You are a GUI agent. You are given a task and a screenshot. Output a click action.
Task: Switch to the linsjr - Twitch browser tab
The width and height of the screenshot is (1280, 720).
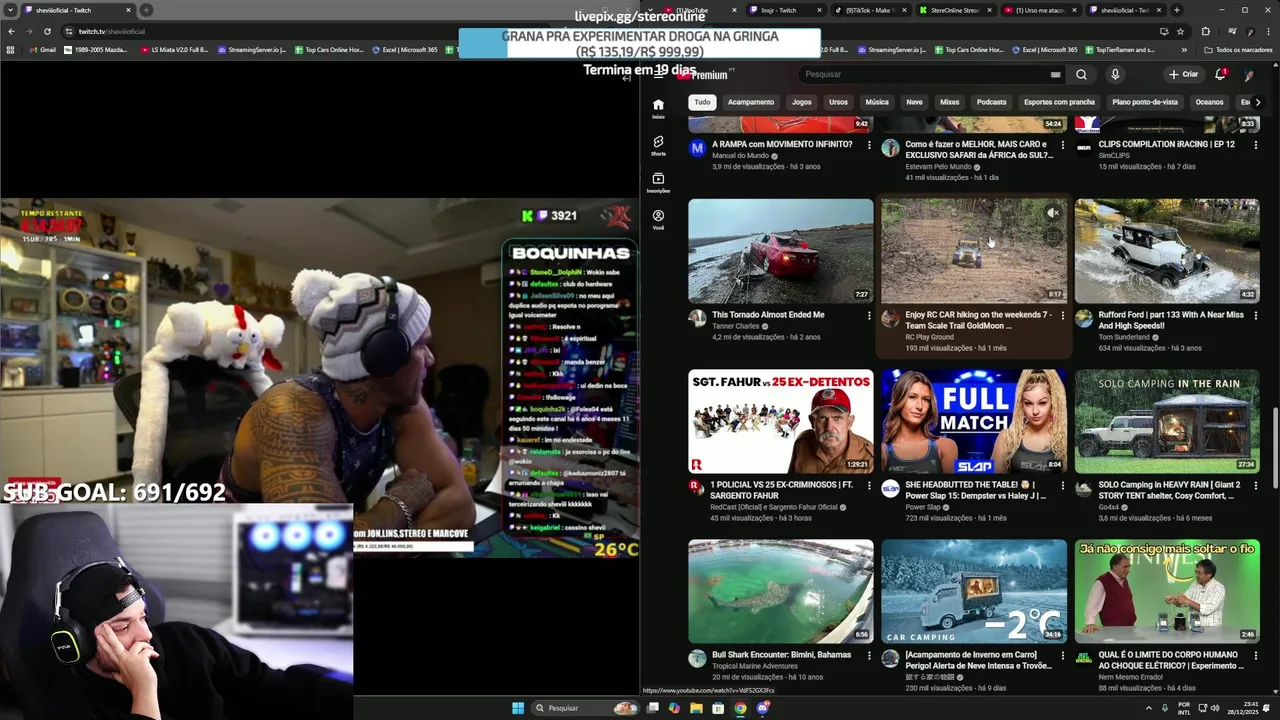tap(784, 10)
